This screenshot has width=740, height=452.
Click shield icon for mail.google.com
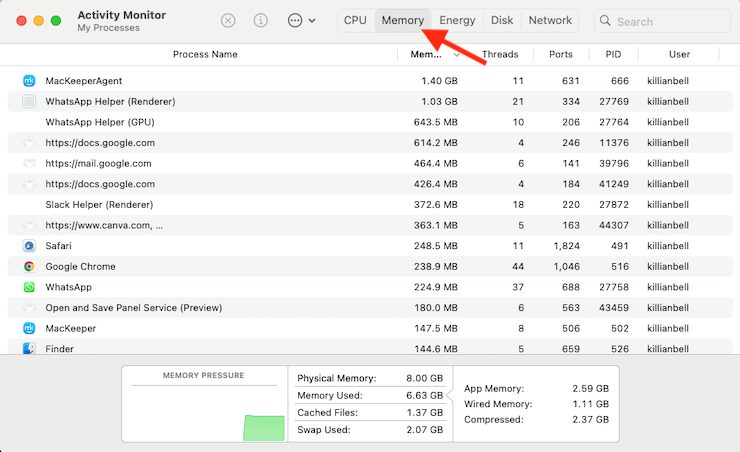pyautogui.click(x=29, y=163)
